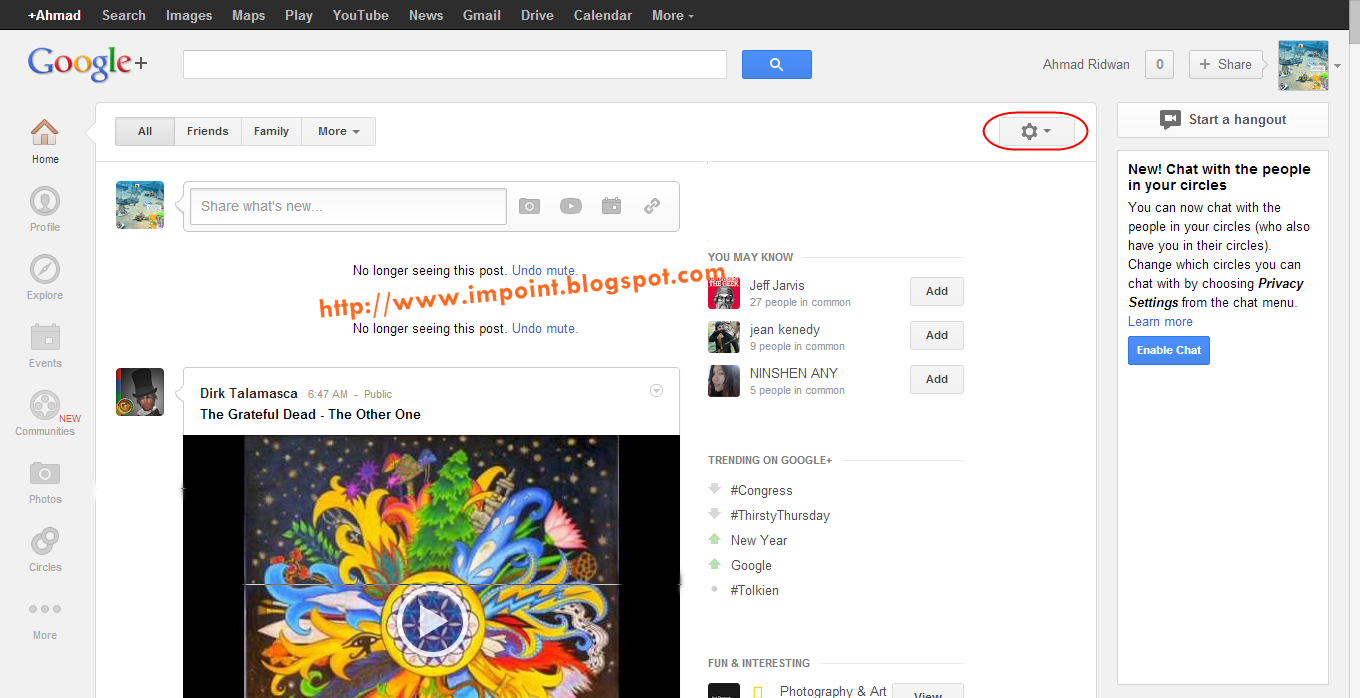The width and height of the screenshot is (1360, 698).
Task: Open Drive in the top bar
Action: [x=537, y=15]
